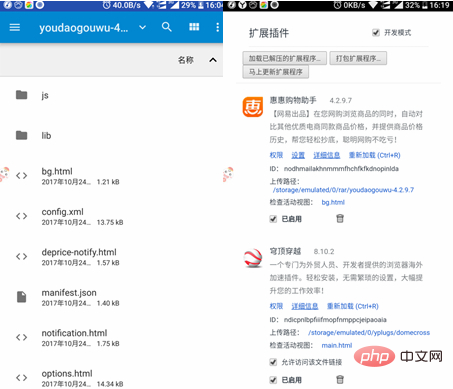453x389 pixels.
Task: Select the config.xml code file icon
Action: coord(22,216)
